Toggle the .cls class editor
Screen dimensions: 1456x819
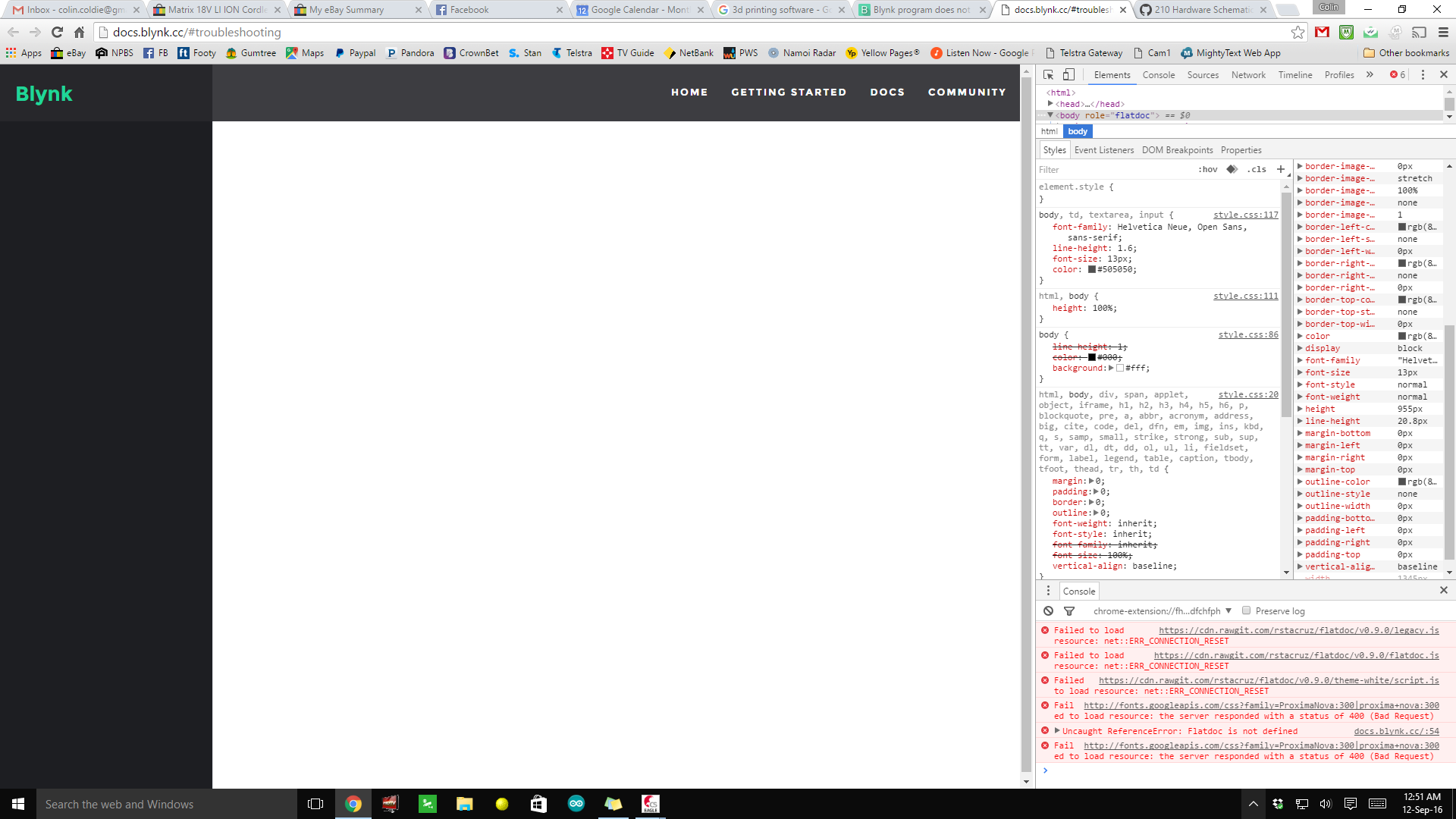(x=1257, y=169)
